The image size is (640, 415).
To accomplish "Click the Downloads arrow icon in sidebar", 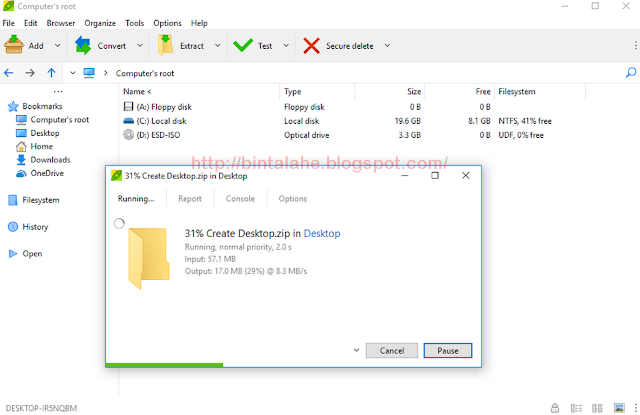I will 21,160.
